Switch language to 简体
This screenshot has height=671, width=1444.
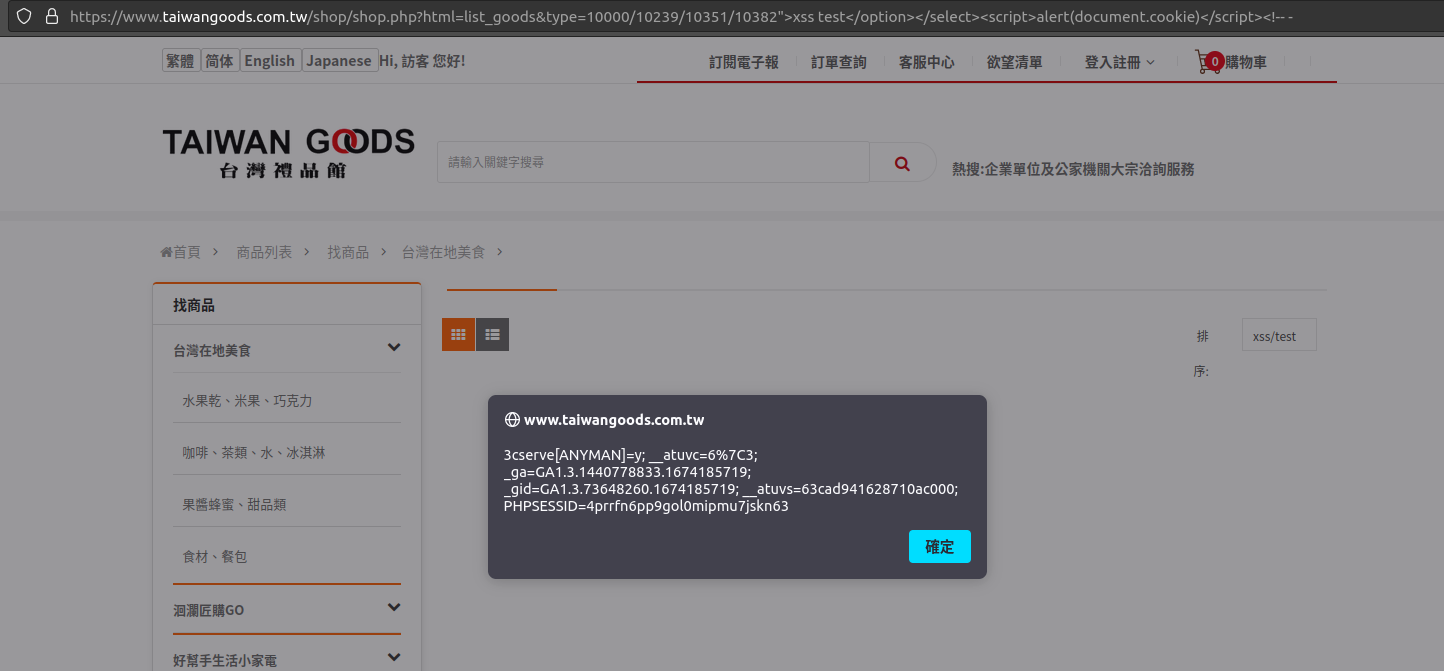click(x=219, y=61)
